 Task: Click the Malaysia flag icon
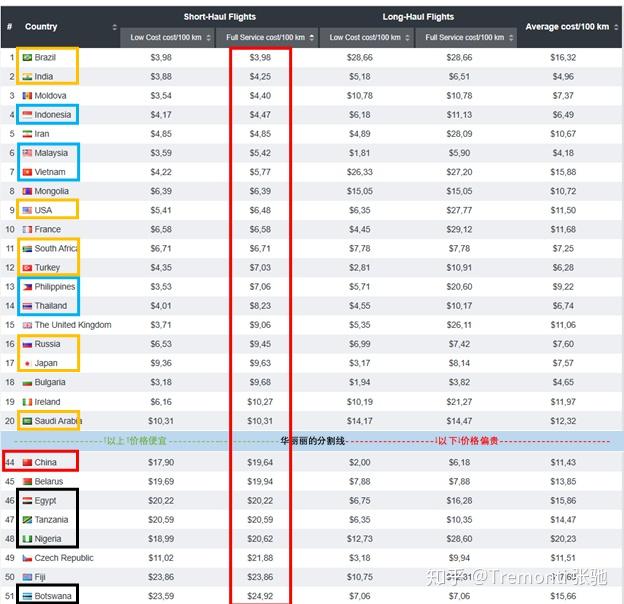pyautogui.click(x=27, y=153)
